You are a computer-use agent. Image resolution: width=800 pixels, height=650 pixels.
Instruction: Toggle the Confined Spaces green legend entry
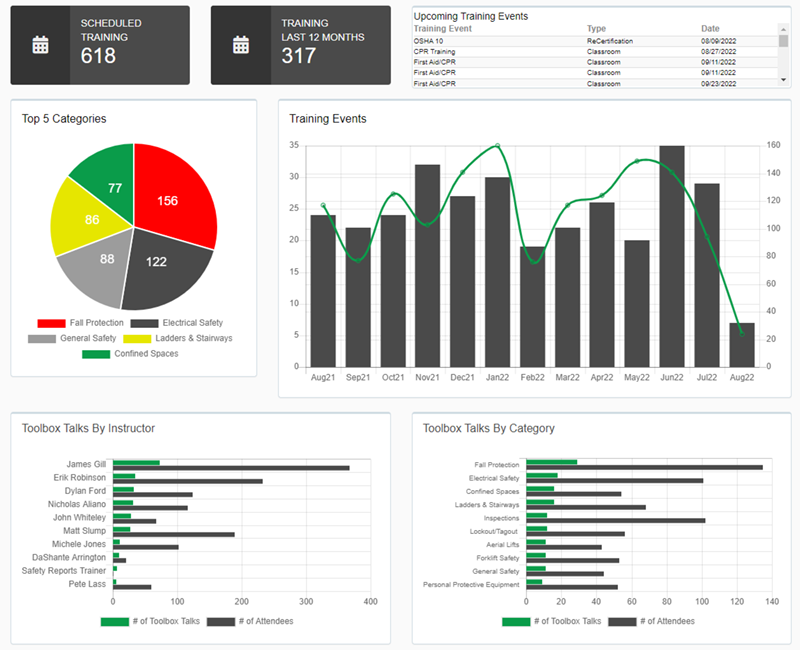130,354
